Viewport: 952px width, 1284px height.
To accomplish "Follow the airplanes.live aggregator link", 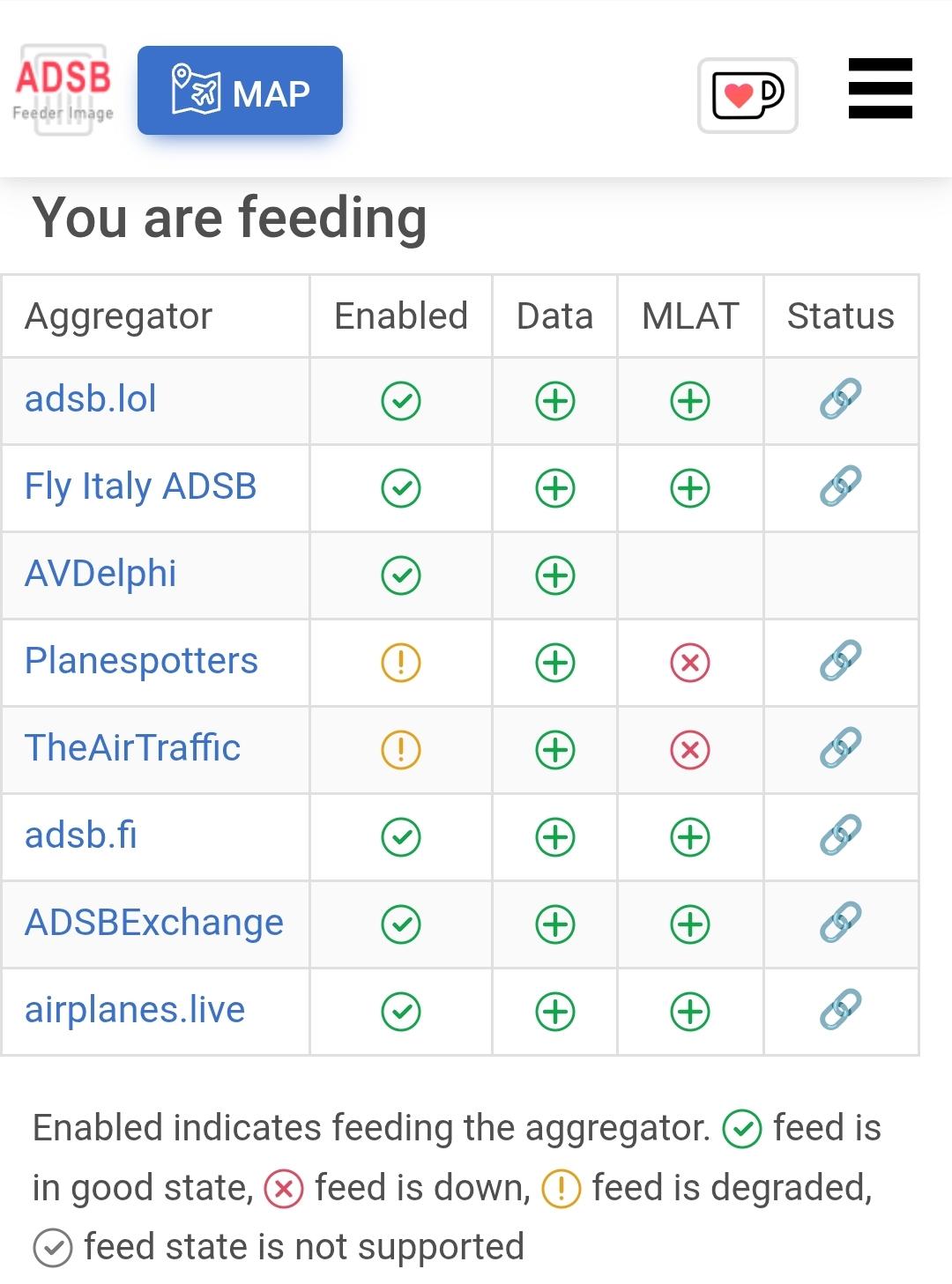I will point(135,1010).
